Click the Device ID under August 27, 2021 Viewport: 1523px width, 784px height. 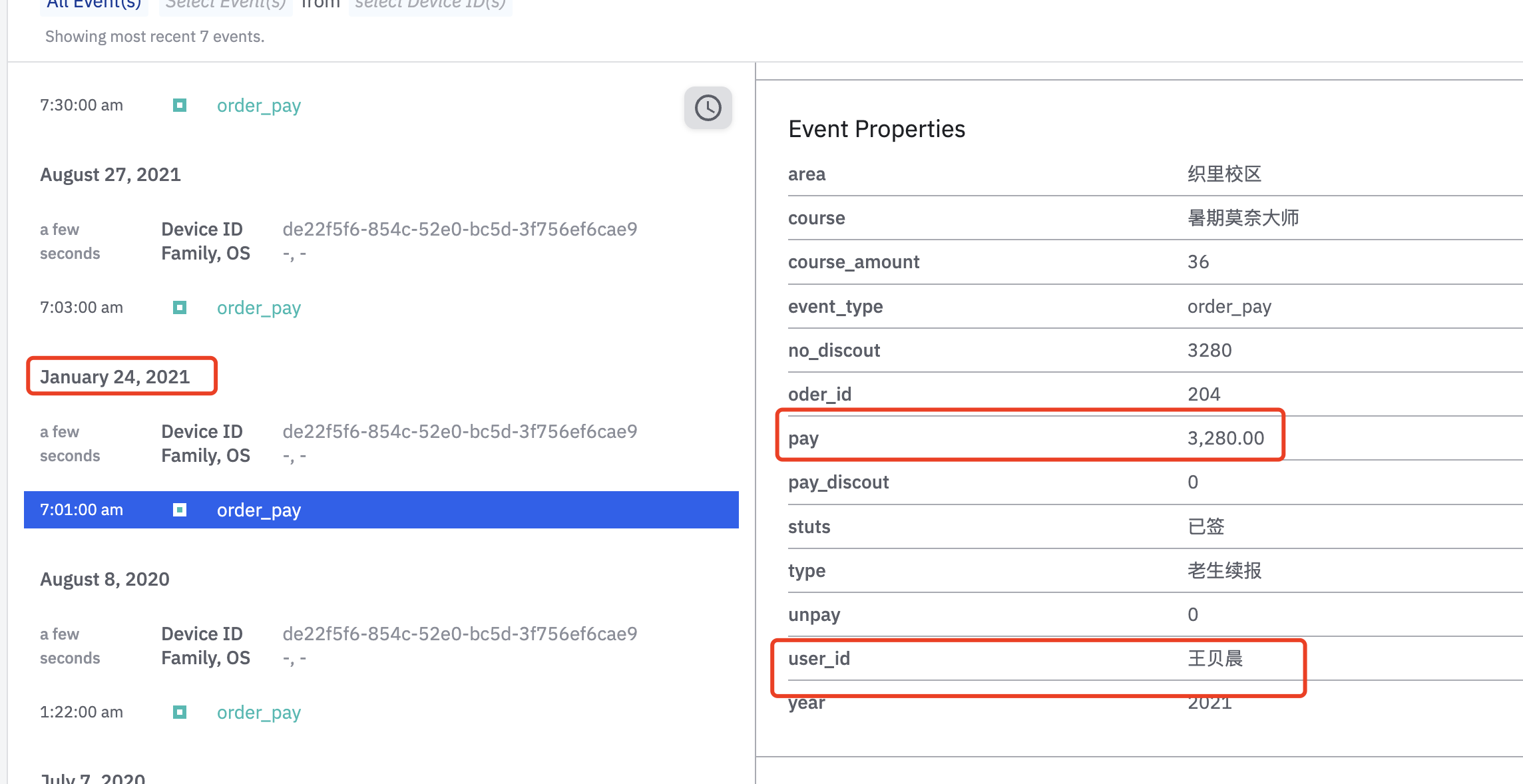pos(459,229)
